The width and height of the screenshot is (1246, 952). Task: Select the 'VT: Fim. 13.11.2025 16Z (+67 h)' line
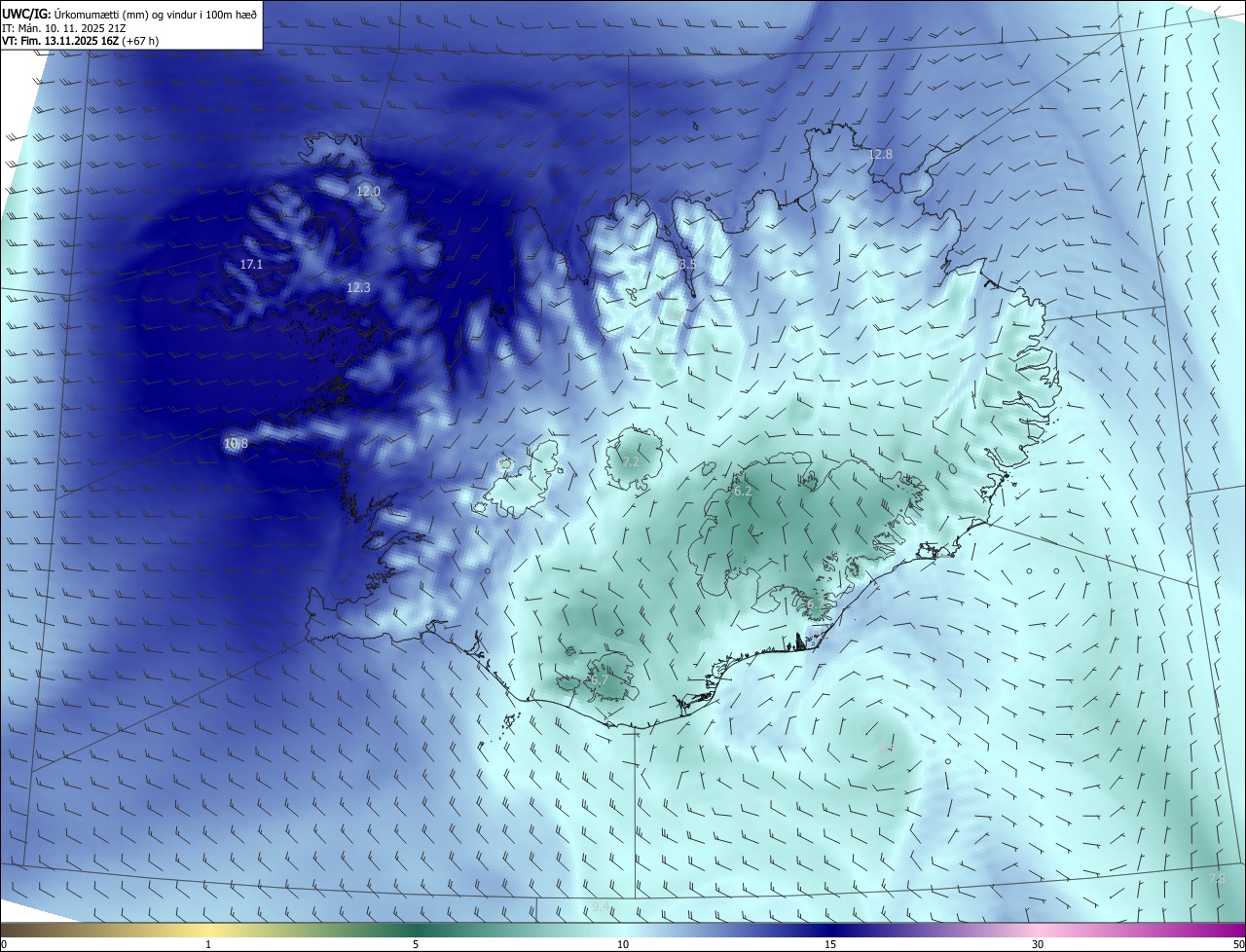(x=81, y=41)
